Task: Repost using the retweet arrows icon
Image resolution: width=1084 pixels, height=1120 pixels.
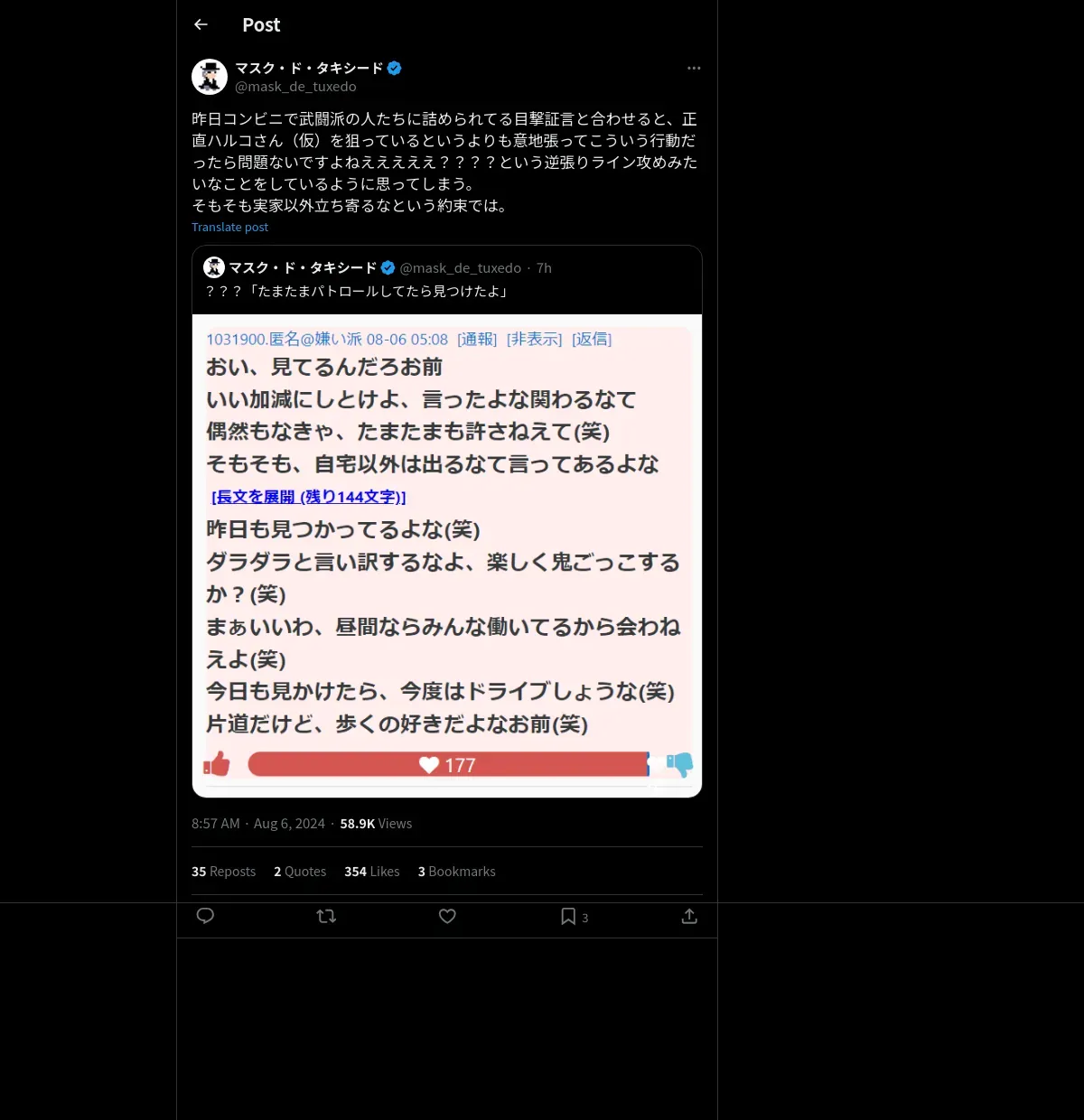Action: click(326, 916)
